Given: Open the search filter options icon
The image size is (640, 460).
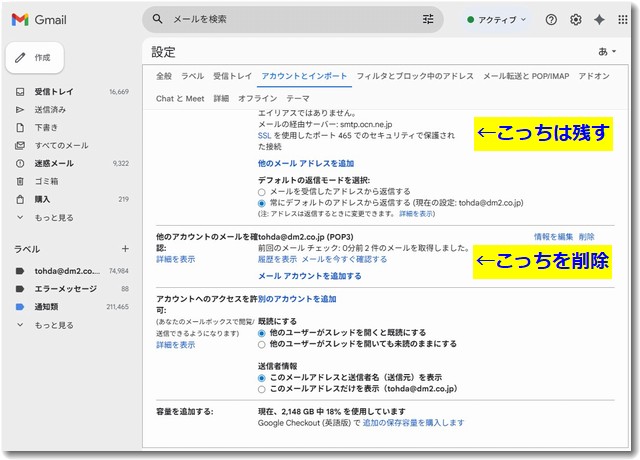Looking at the screenshot, I should click(x=429, y=19).
